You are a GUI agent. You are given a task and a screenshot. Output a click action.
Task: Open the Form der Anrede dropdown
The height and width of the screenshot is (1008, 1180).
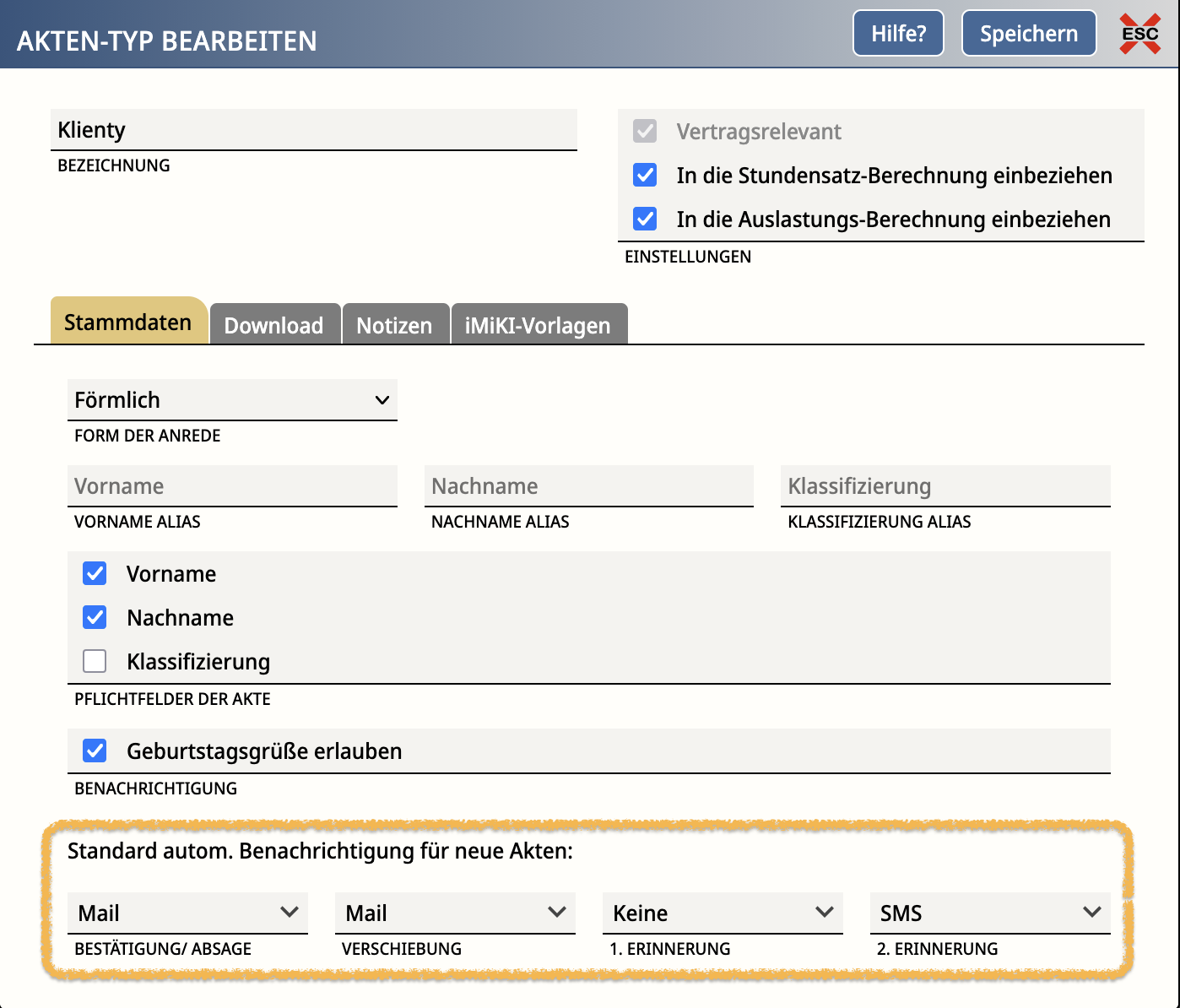tap(232, 400)
